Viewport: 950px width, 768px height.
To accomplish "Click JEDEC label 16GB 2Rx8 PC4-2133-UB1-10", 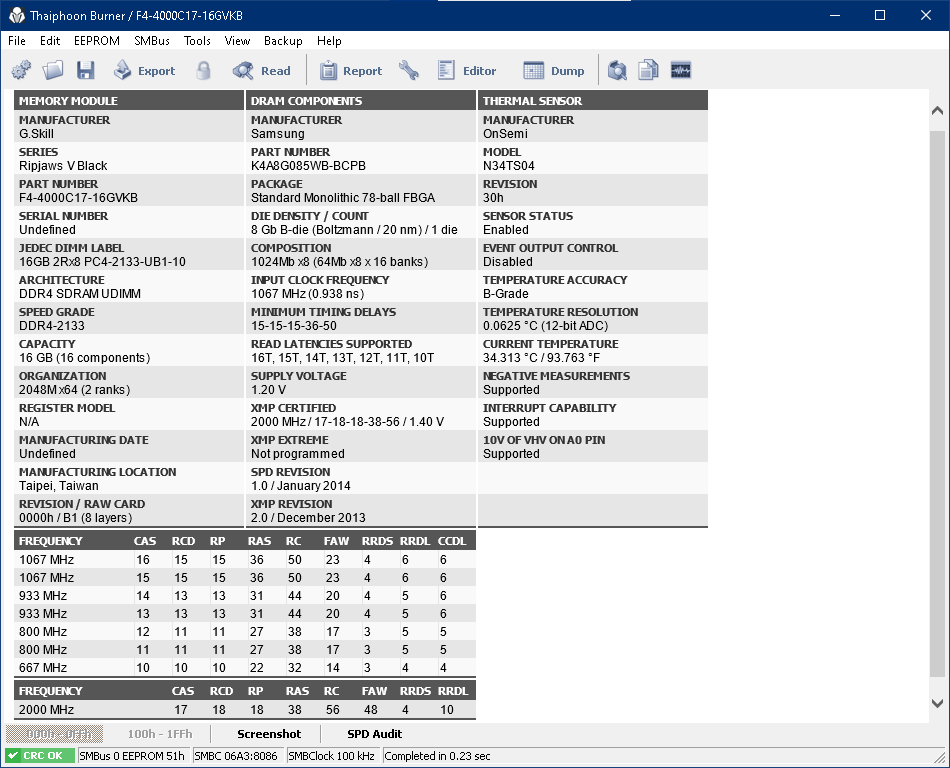I will click(x=102, y=262).
